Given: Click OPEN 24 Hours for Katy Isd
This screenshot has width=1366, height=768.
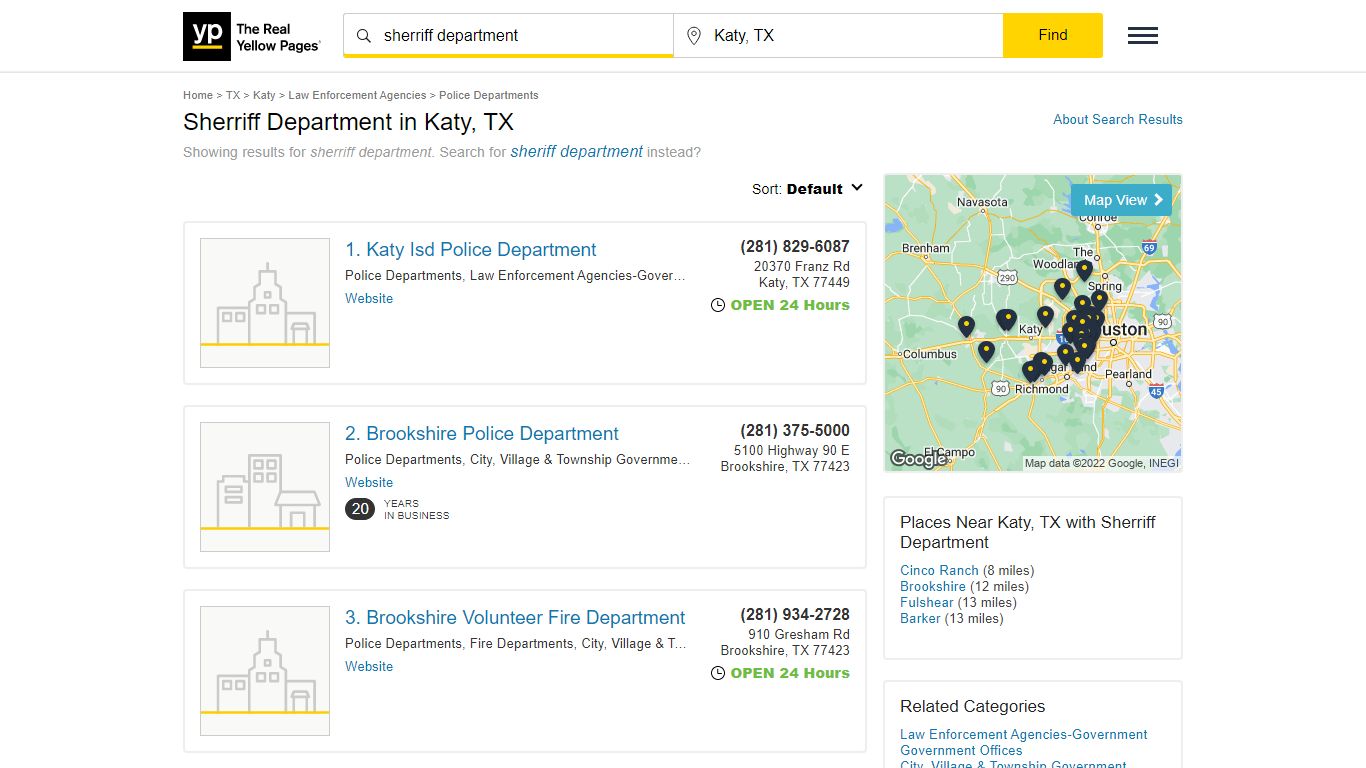Looking at the screenshot, I should point(790,305).
